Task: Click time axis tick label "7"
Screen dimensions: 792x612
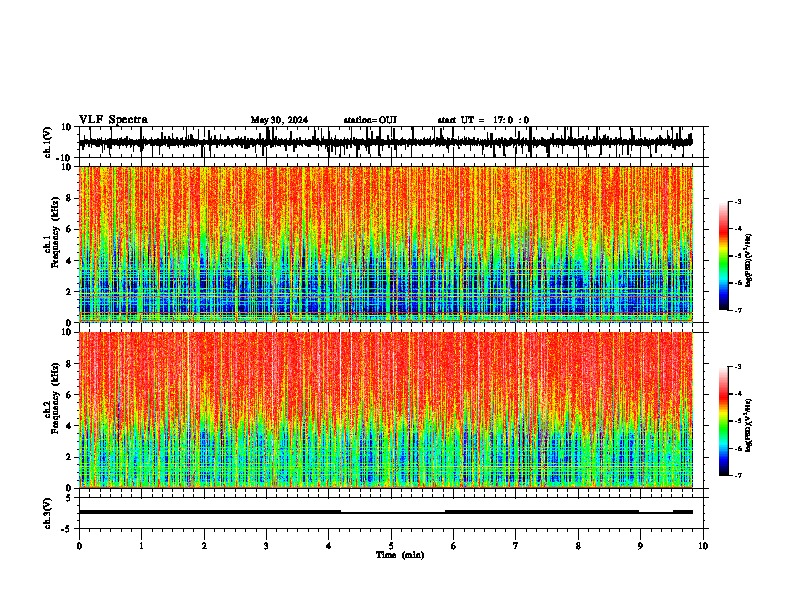Action: click(516, 546)
